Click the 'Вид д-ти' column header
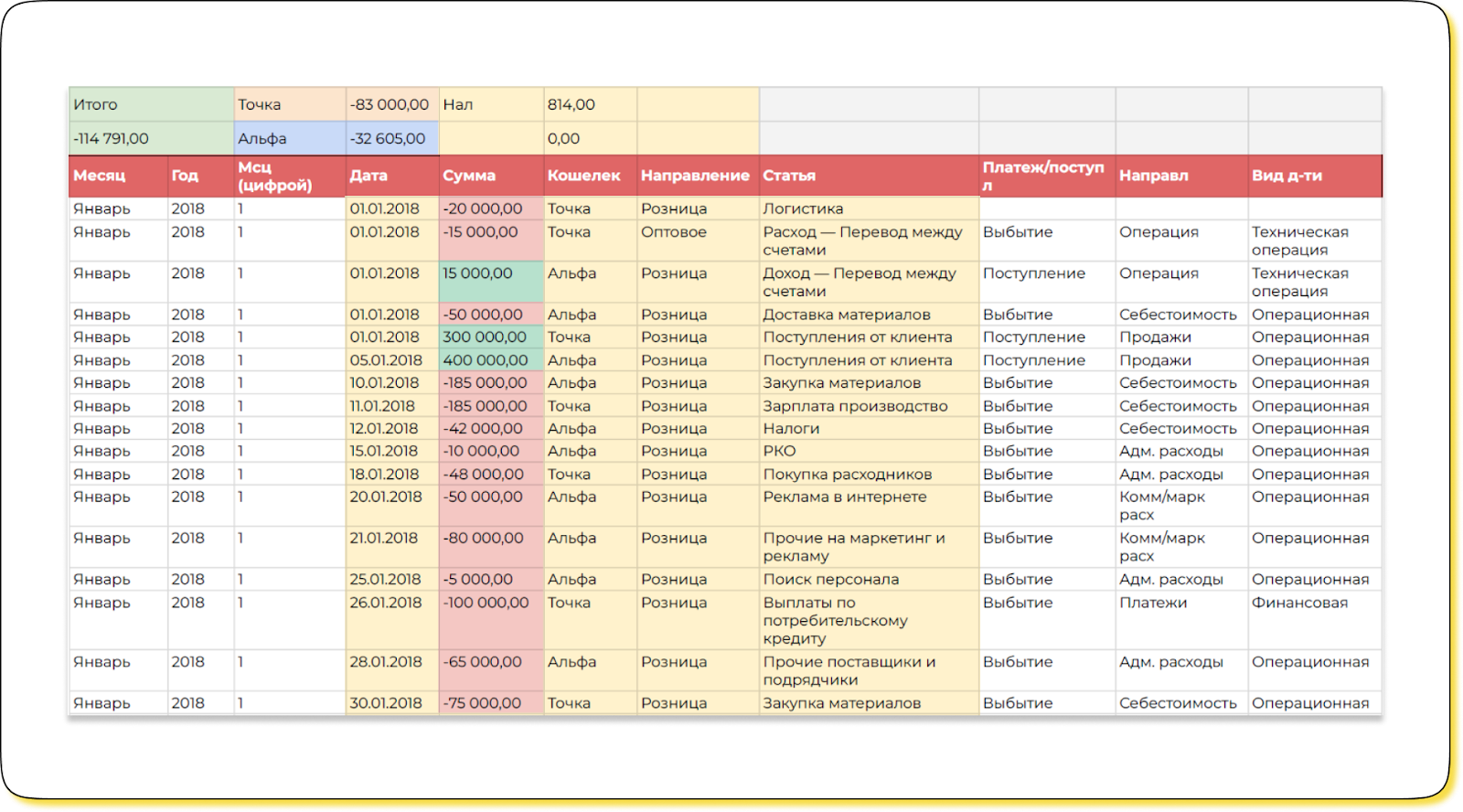The height and width of the screenshot is (812, 1463). coord(1287,176)
